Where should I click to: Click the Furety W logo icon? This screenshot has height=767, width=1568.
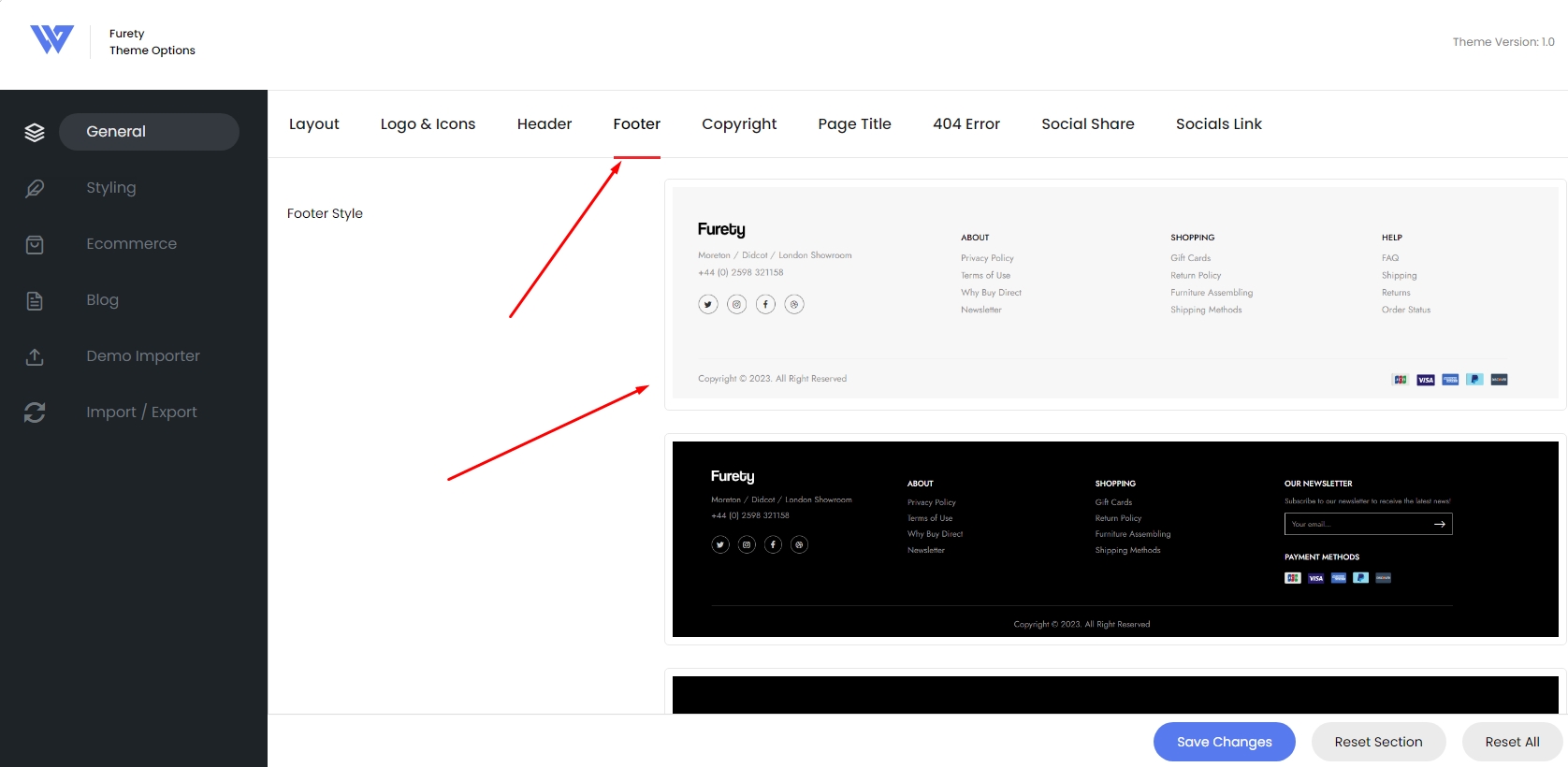[52, 39]
